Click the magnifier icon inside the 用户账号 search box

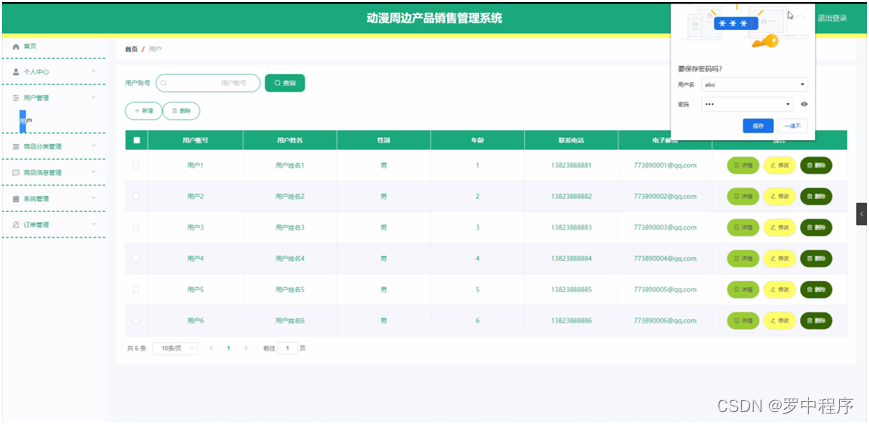(x=164, y=83)
